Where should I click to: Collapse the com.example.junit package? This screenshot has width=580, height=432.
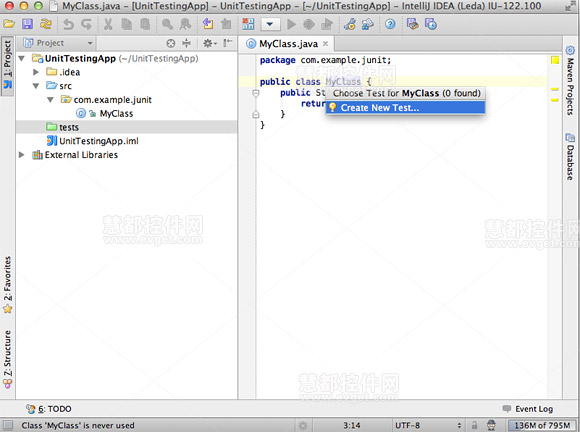50,99
